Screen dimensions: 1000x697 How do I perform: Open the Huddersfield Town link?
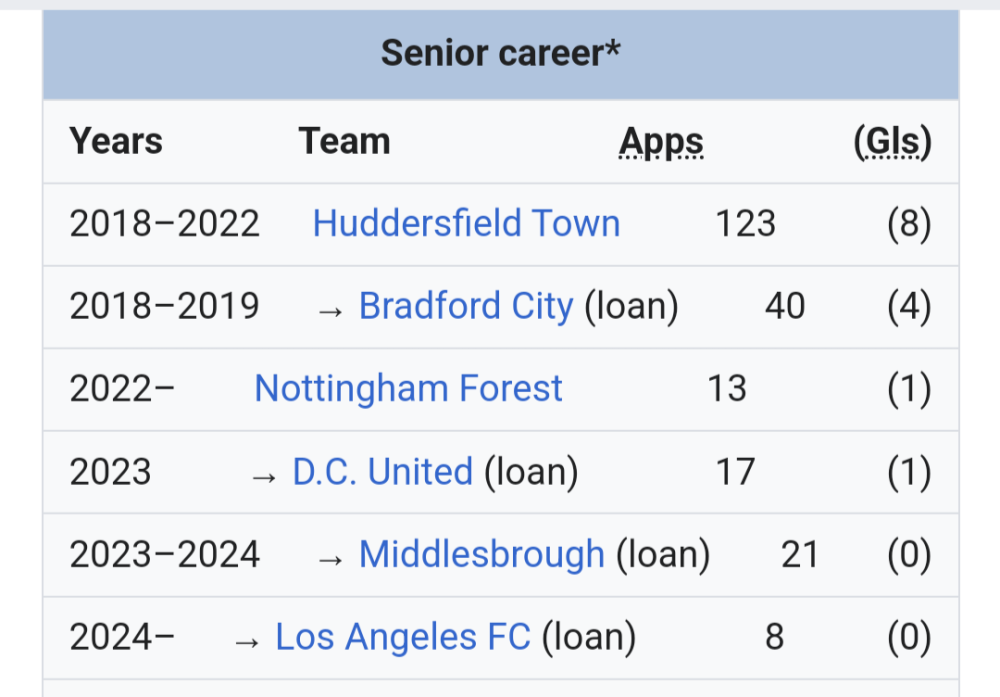(x=466, y=223)
